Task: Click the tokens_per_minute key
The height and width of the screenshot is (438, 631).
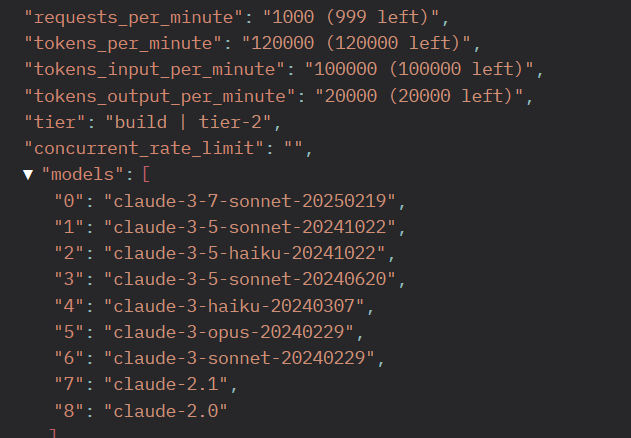Action: click(124, 43)
